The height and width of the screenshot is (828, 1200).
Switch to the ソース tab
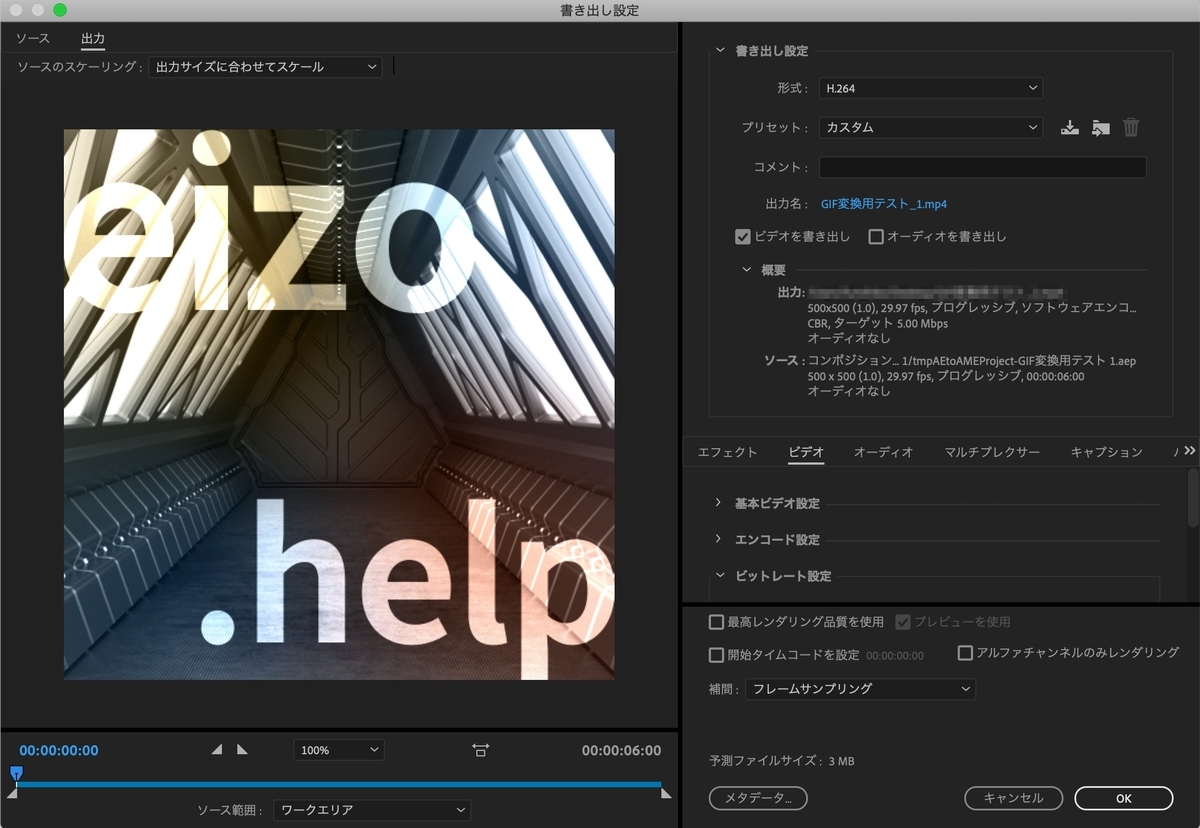32,38
